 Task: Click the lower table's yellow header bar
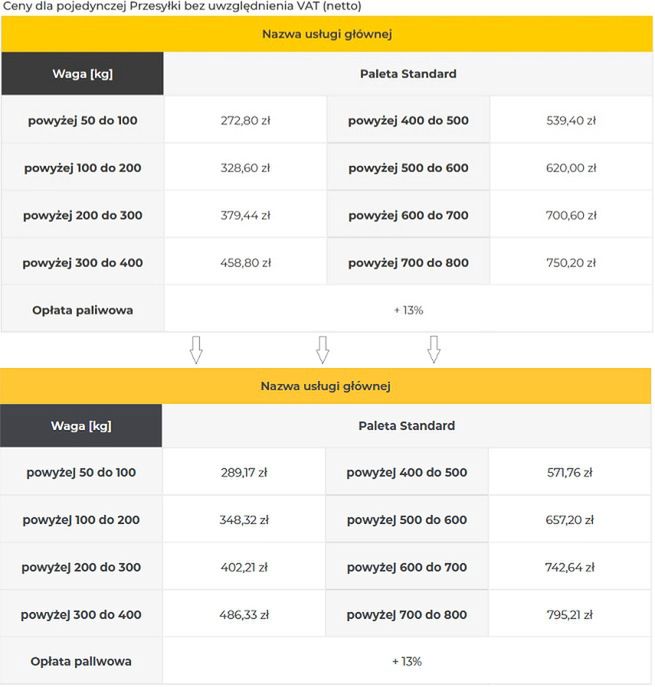(325, 386)
